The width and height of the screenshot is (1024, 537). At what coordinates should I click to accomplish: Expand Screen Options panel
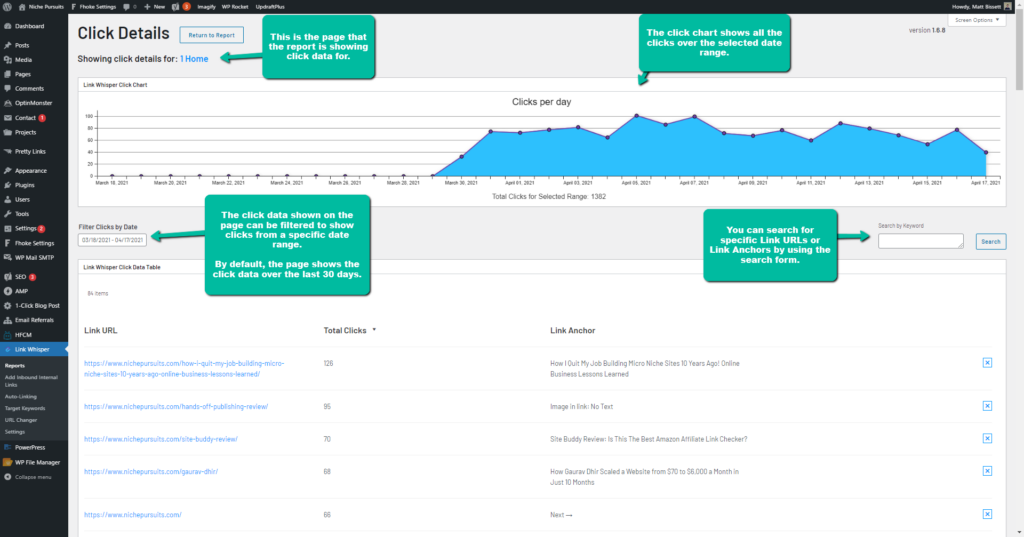tap(977, 20)
